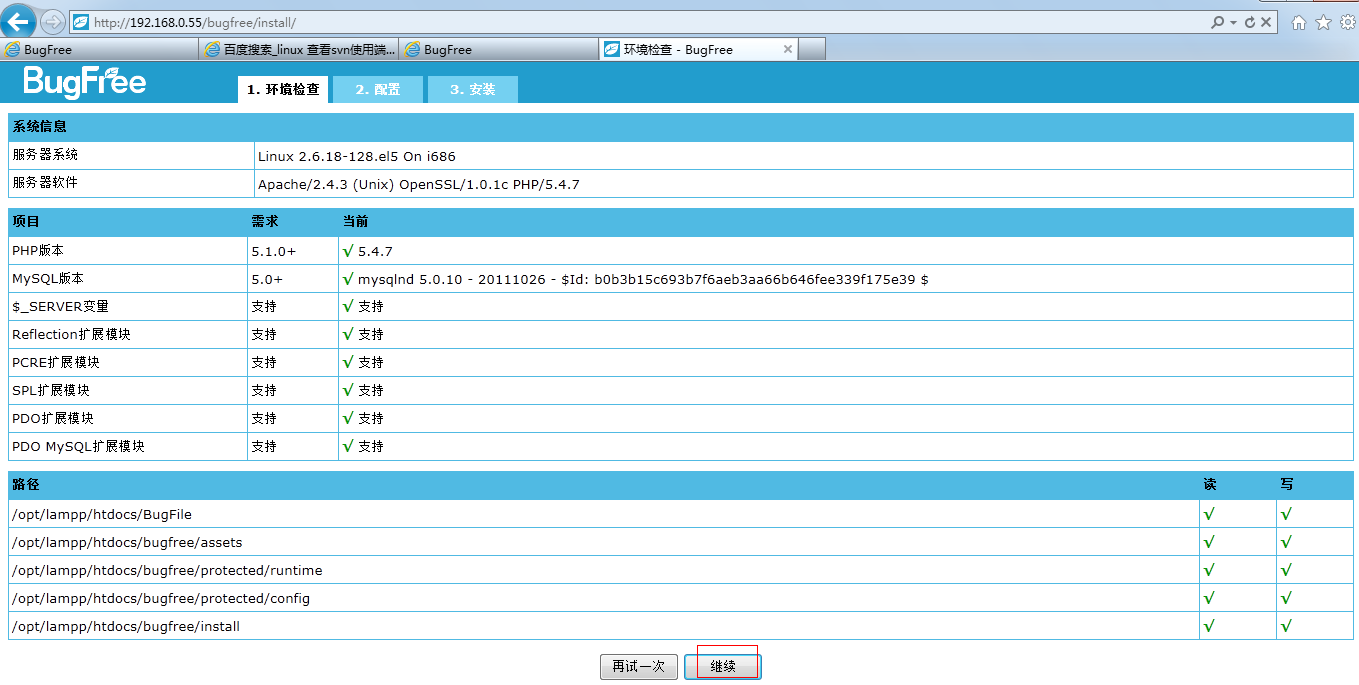Click the 服务器软件 label

(x=45, y=183)
